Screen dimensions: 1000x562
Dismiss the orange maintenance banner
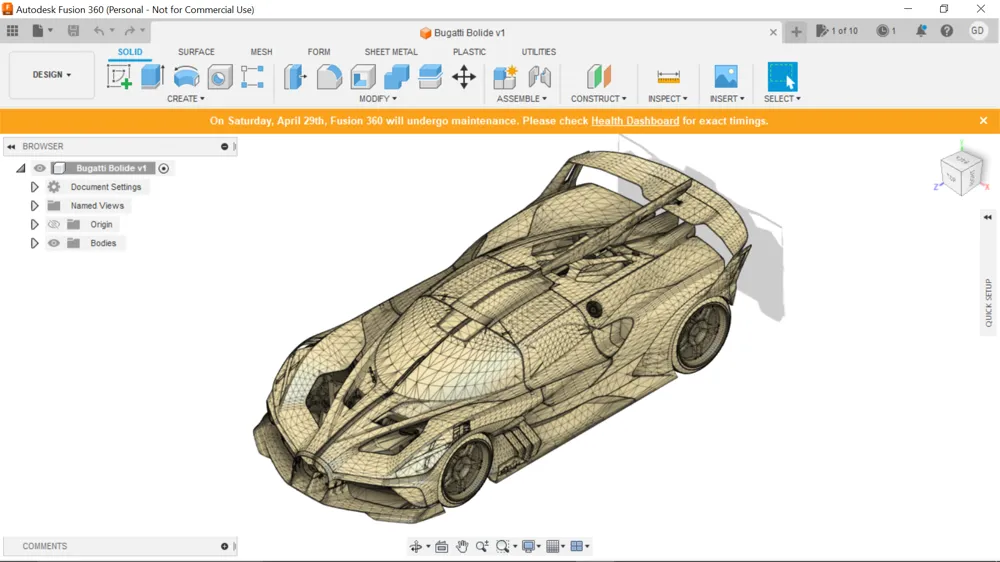pyautogui.click(x=983, y=121)
